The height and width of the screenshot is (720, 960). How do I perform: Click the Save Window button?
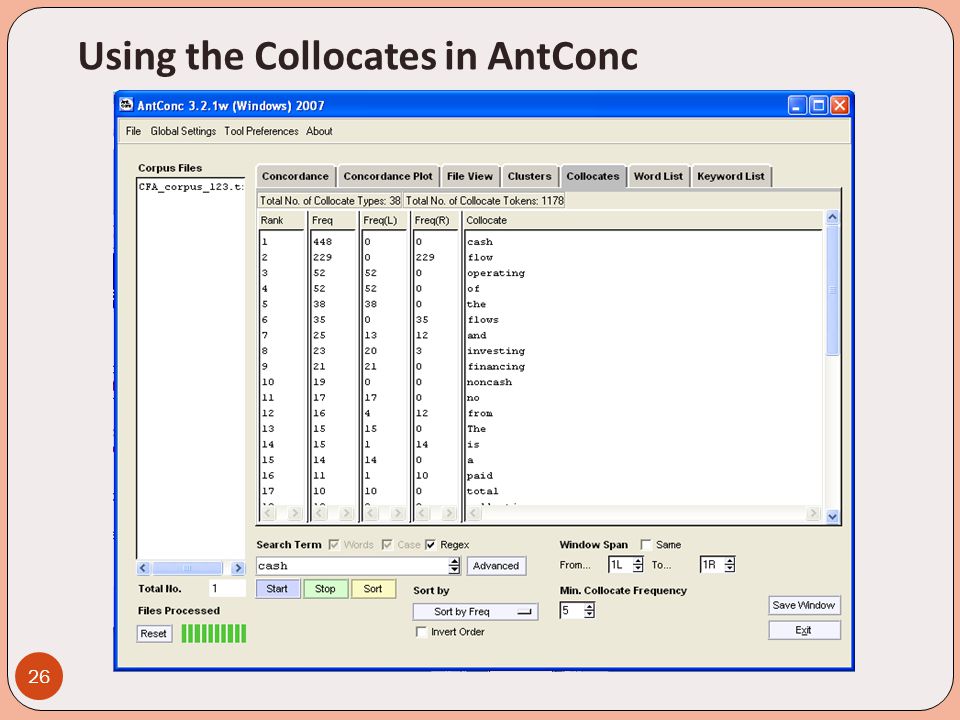pyautogui.click(x=804, y=605)
